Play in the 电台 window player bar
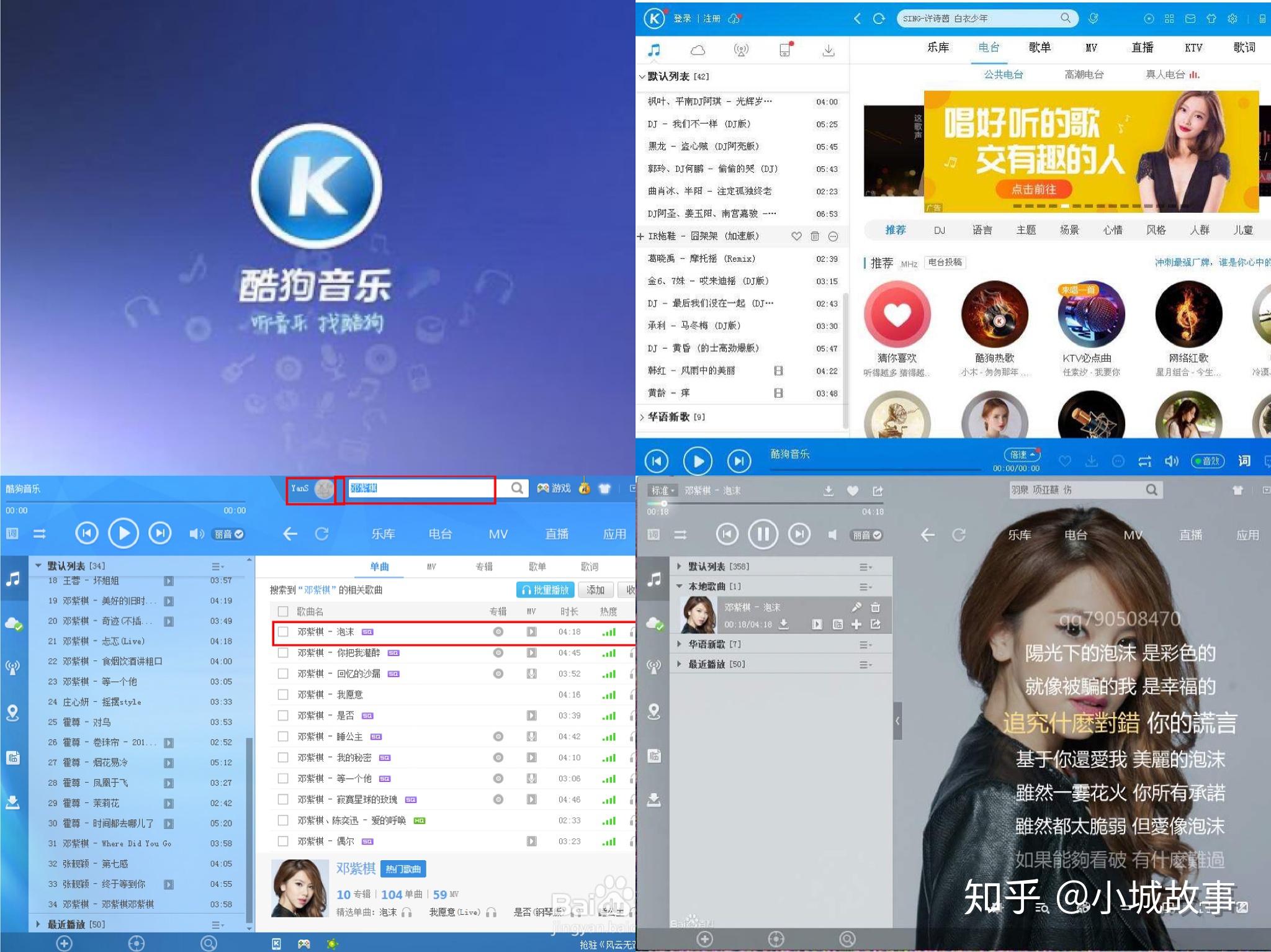This screenshot has width=1271, height=952. pos(698,461)
